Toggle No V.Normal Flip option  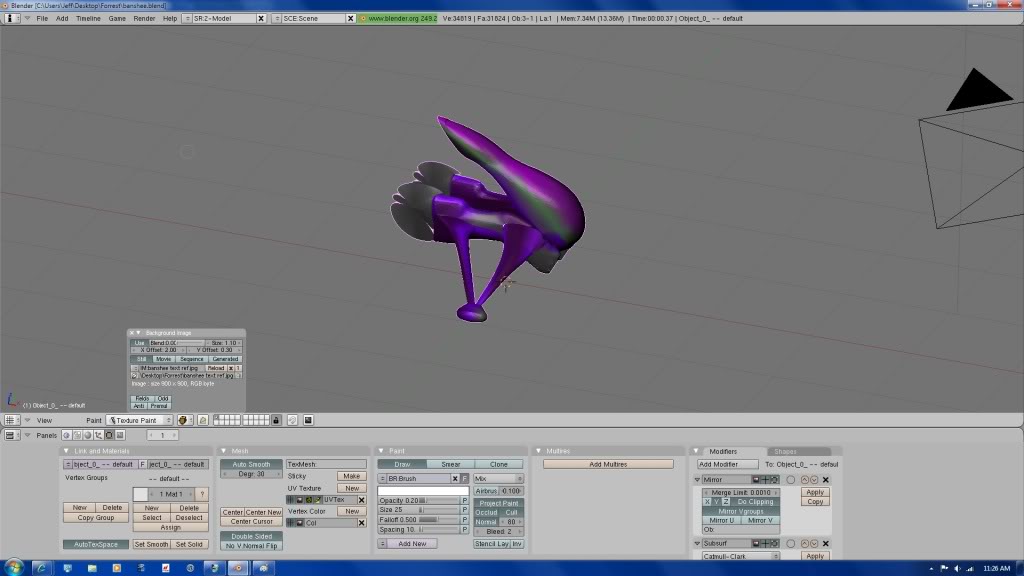click(251, 545)
